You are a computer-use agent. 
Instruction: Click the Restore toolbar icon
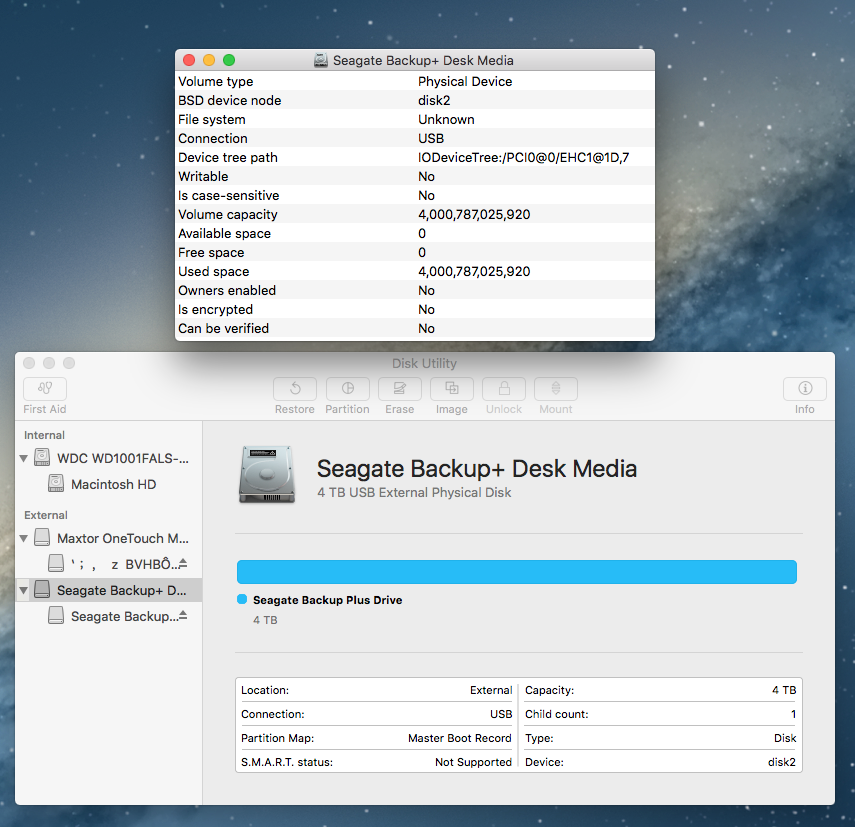(294, 389)
